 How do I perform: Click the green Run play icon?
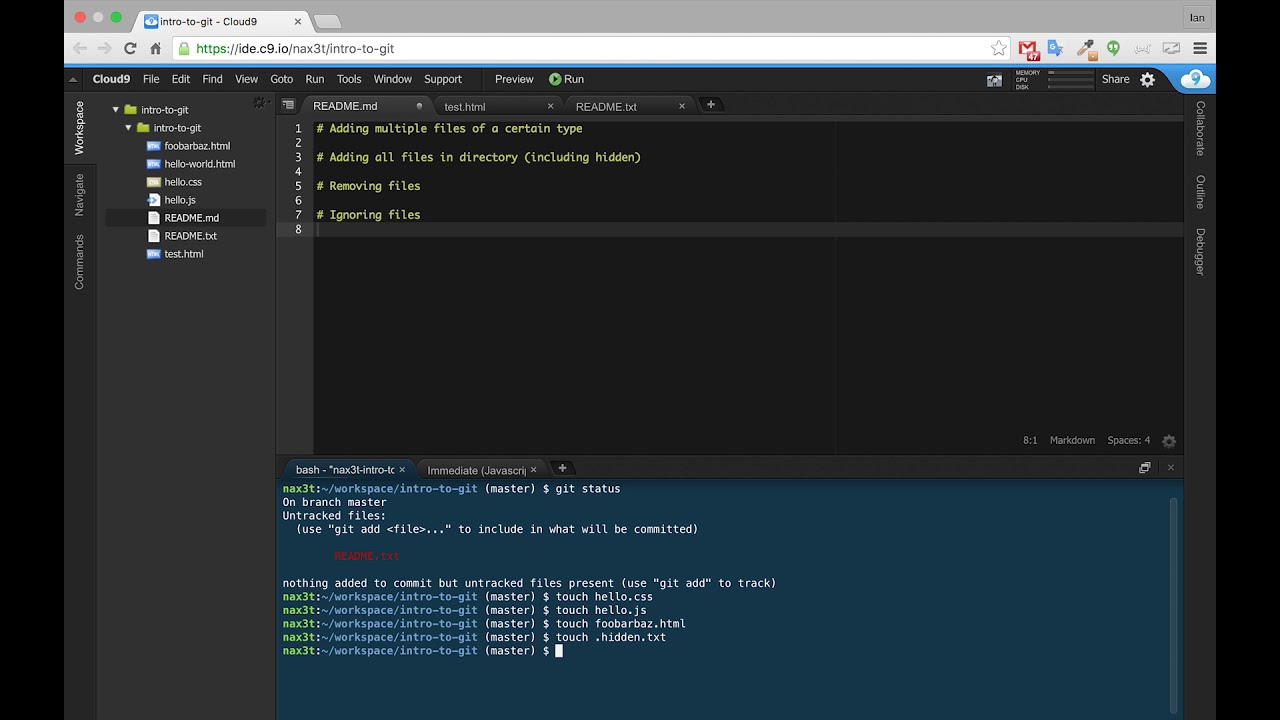pos(555,79)
